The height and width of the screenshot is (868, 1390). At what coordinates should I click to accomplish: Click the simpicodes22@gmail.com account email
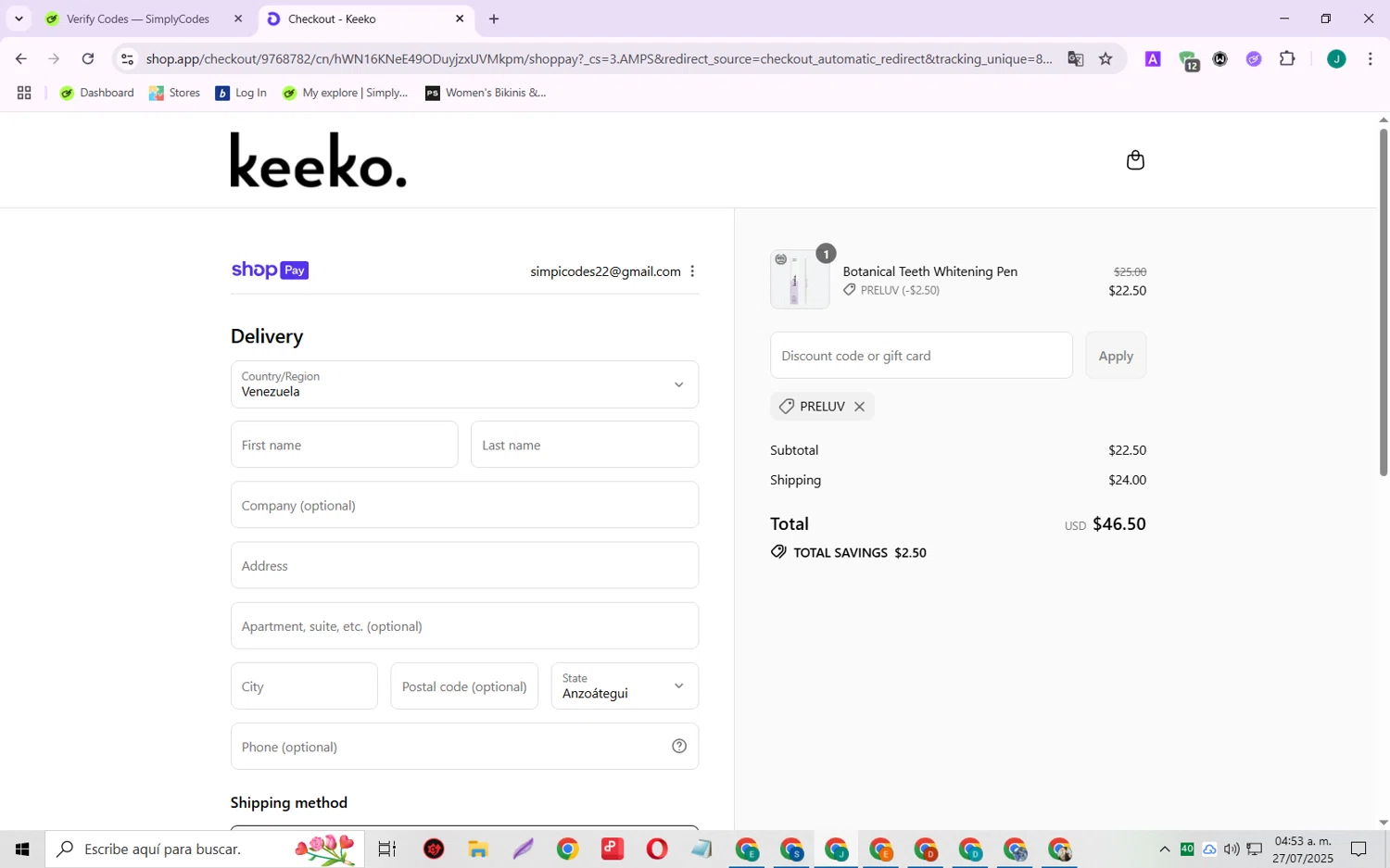(605, 271)
